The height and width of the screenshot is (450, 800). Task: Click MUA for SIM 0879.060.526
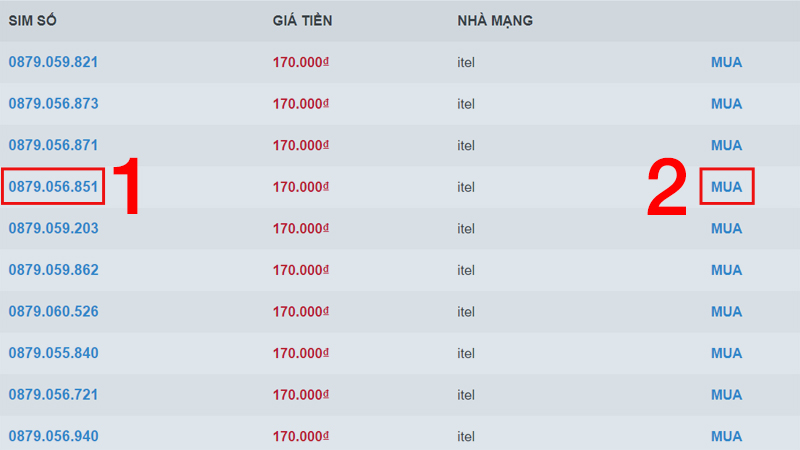(x=727, y=312)
